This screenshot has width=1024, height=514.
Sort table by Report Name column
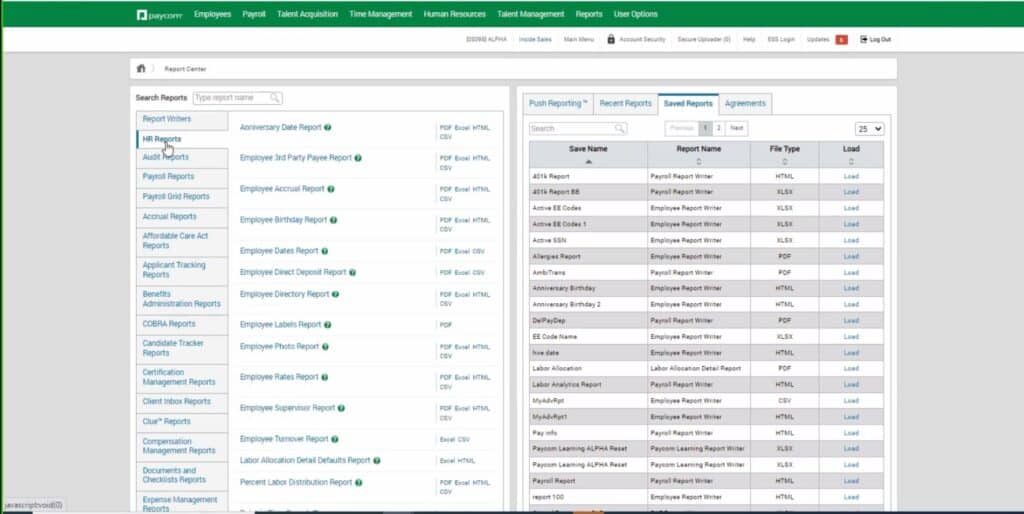(x=698, y=160)
